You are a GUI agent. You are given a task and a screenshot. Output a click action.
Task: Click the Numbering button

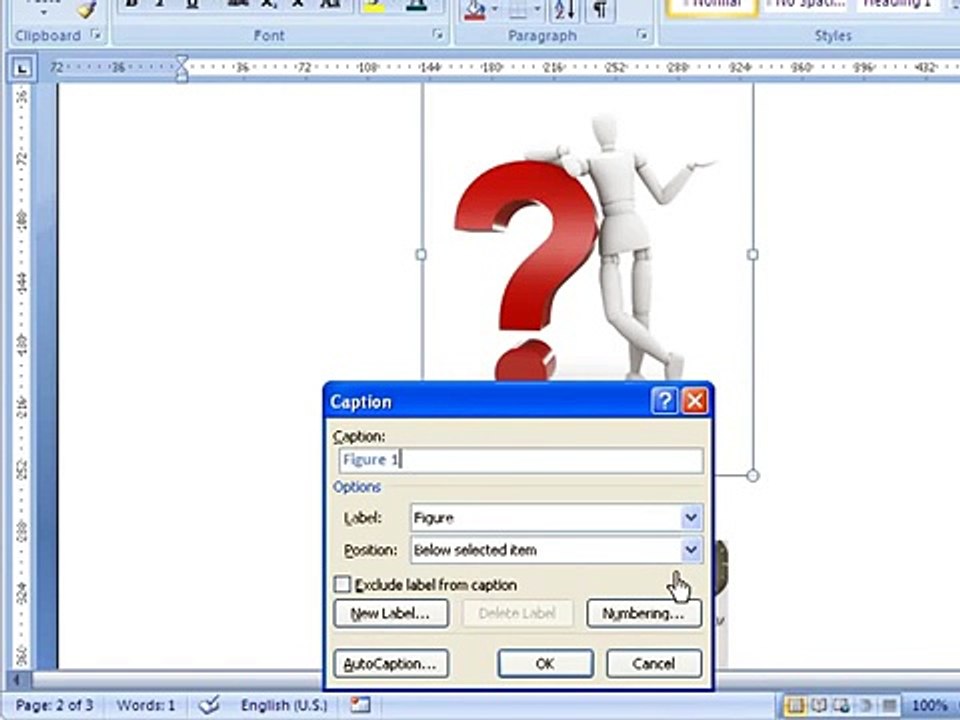pos(643,613)
